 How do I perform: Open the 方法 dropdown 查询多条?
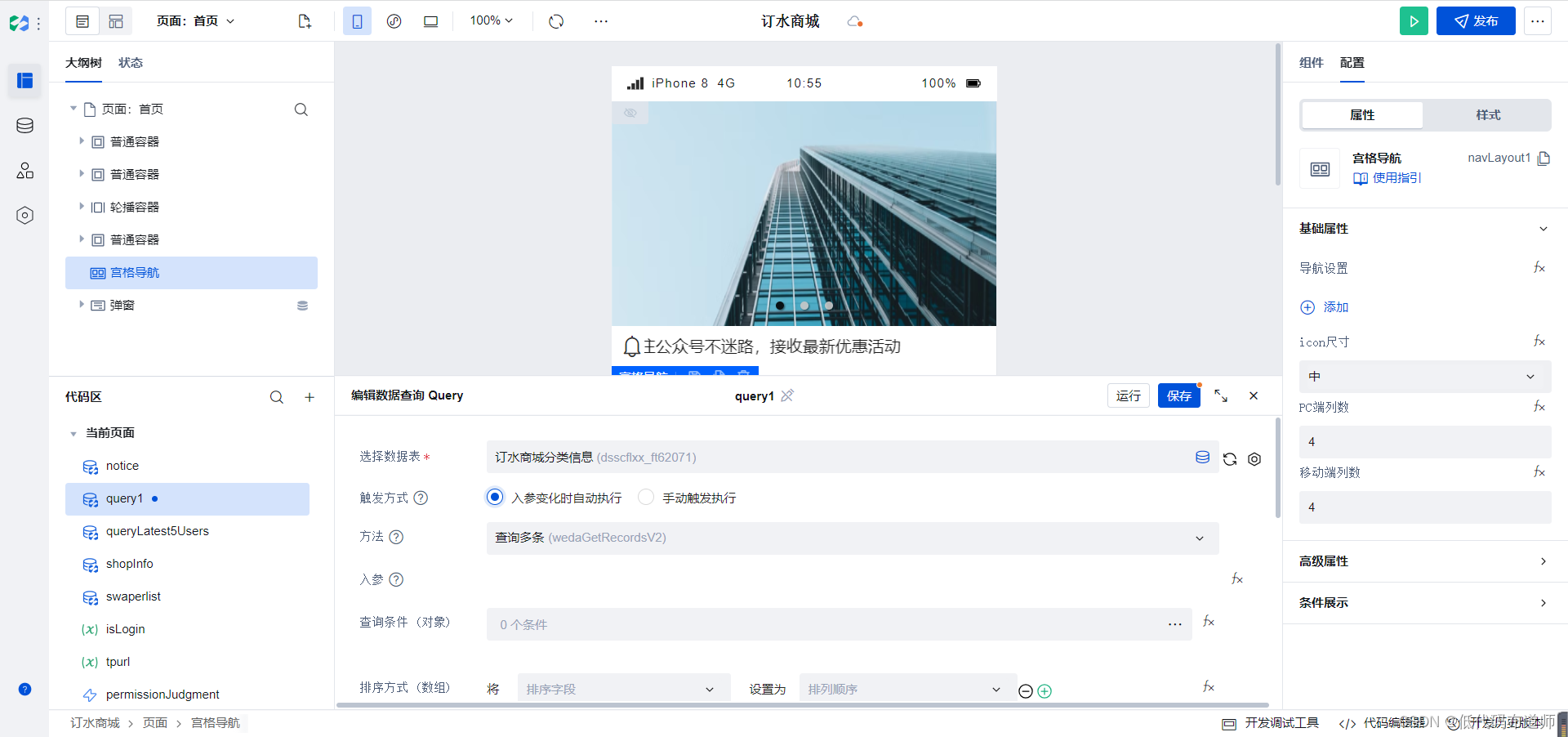point(853,538)
